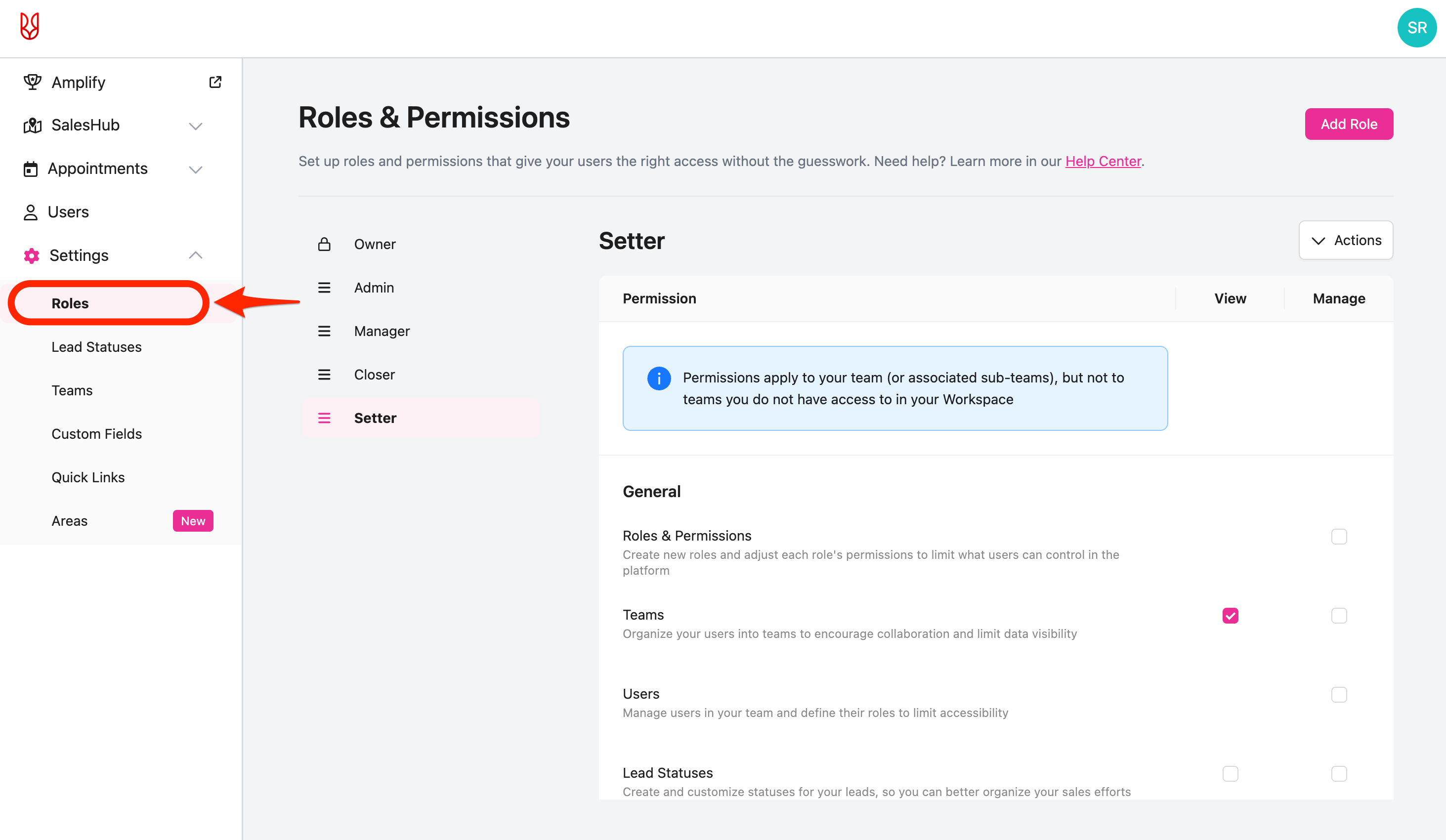Select Lead Statuses in settings menu
This screenshot has width=1446, height=840.
coord(96,347)
